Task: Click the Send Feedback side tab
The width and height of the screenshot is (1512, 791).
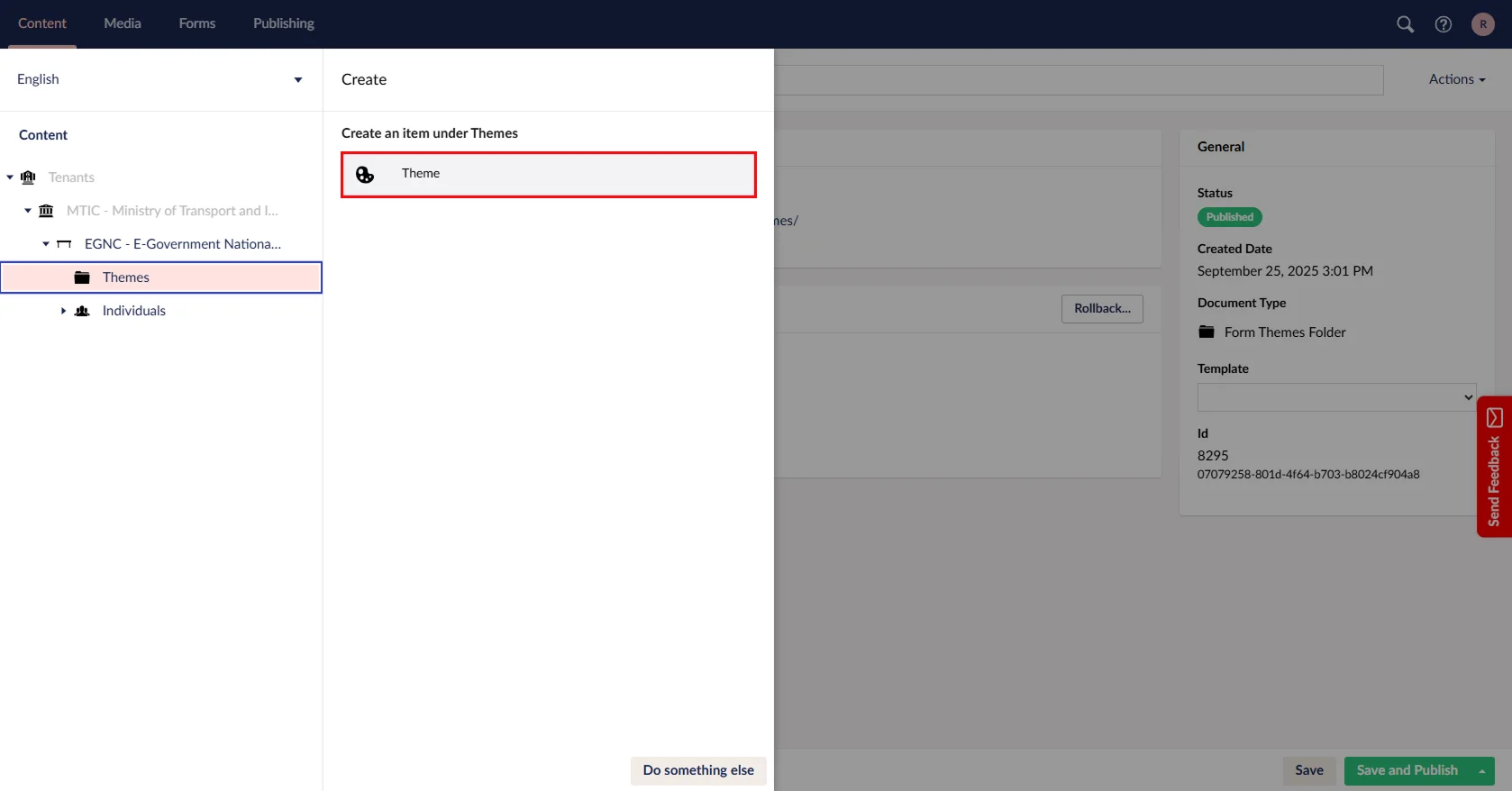Action: tap(1494, 467)
